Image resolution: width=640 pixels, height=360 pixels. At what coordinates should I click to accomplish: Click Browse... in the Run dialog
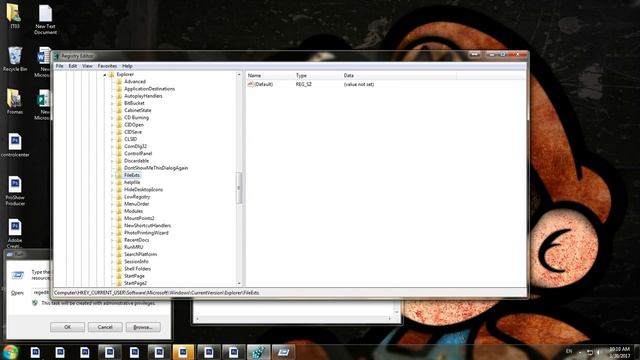tap(143, 327)
